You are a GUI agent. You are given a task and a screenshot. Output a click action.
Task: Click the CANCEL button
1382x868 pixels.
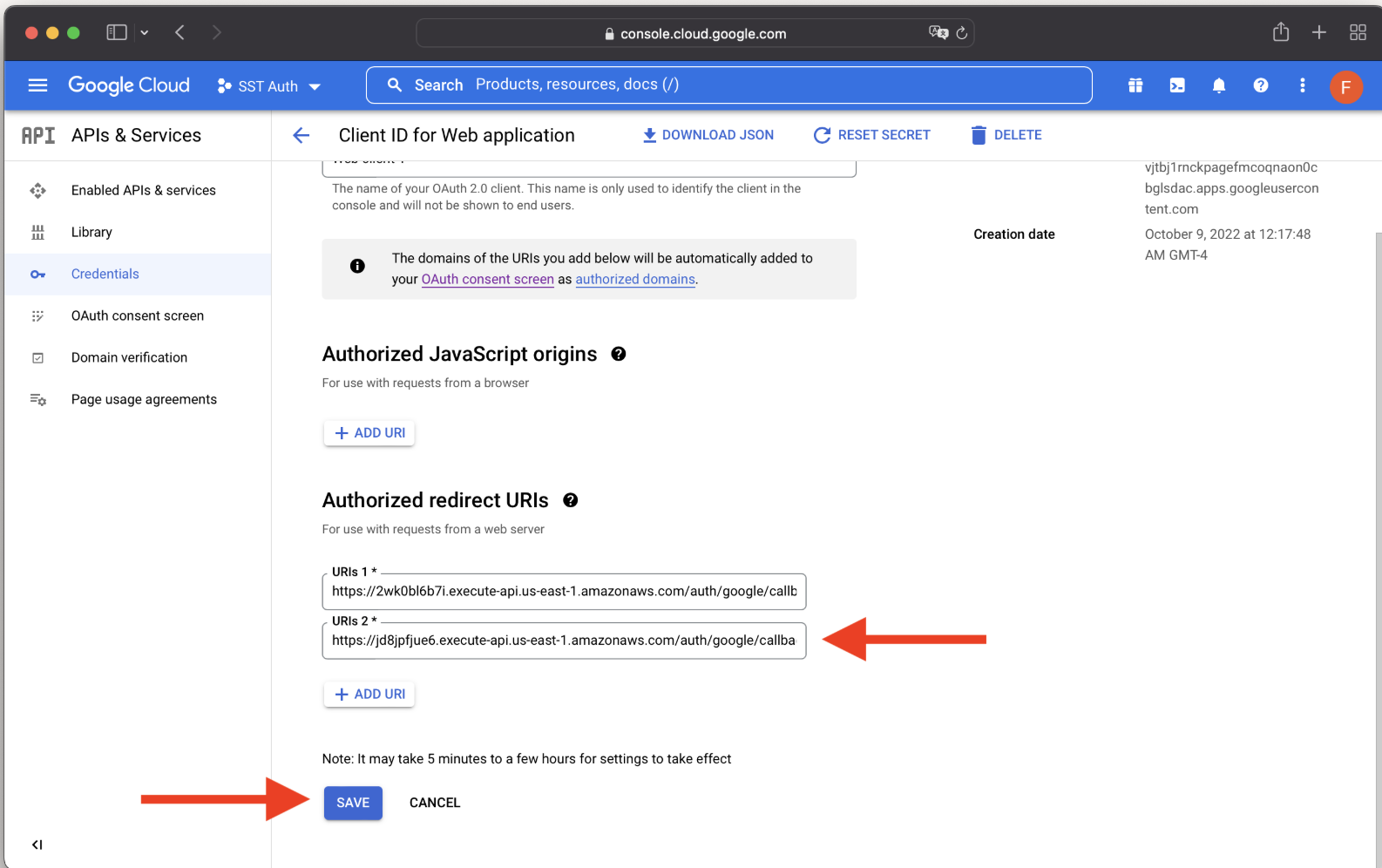tap(435, 803)
